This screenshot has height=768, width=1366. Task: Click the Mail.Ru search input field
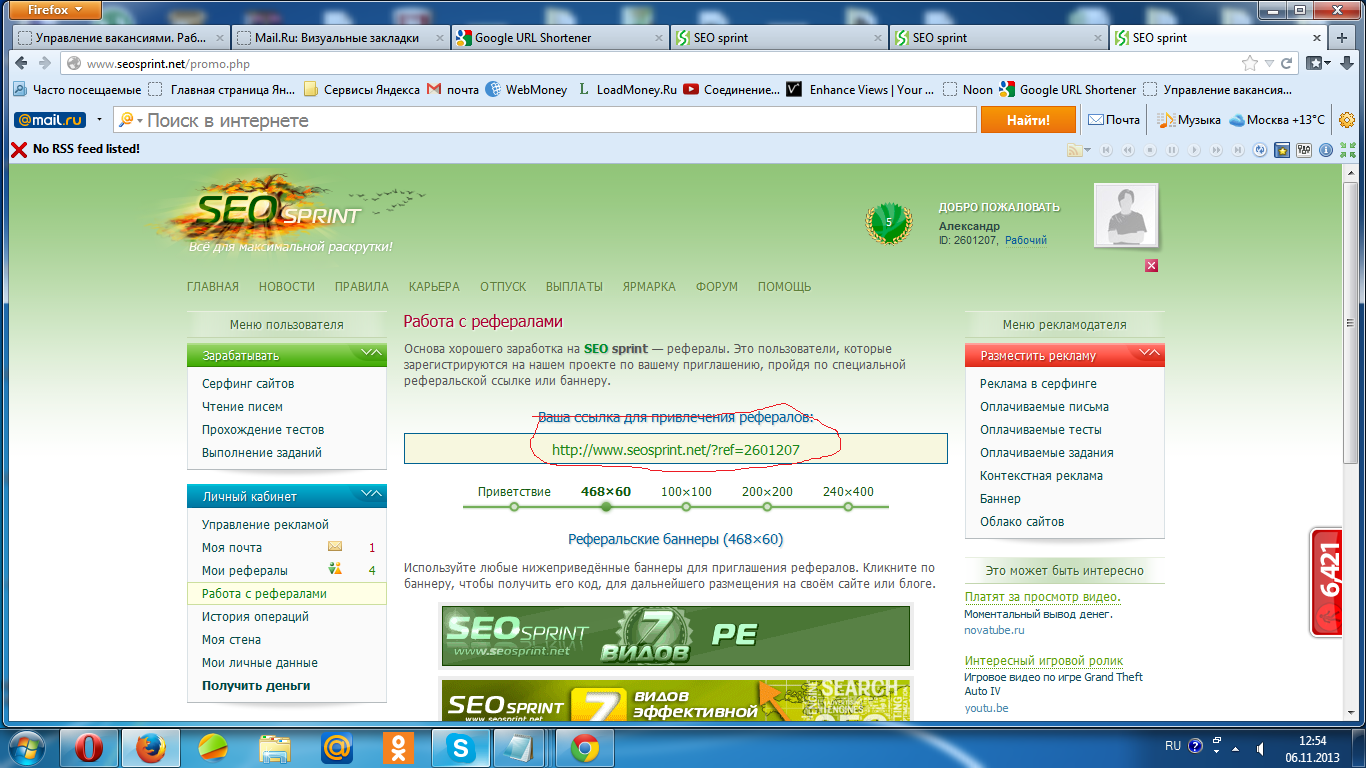click(545, 120)
